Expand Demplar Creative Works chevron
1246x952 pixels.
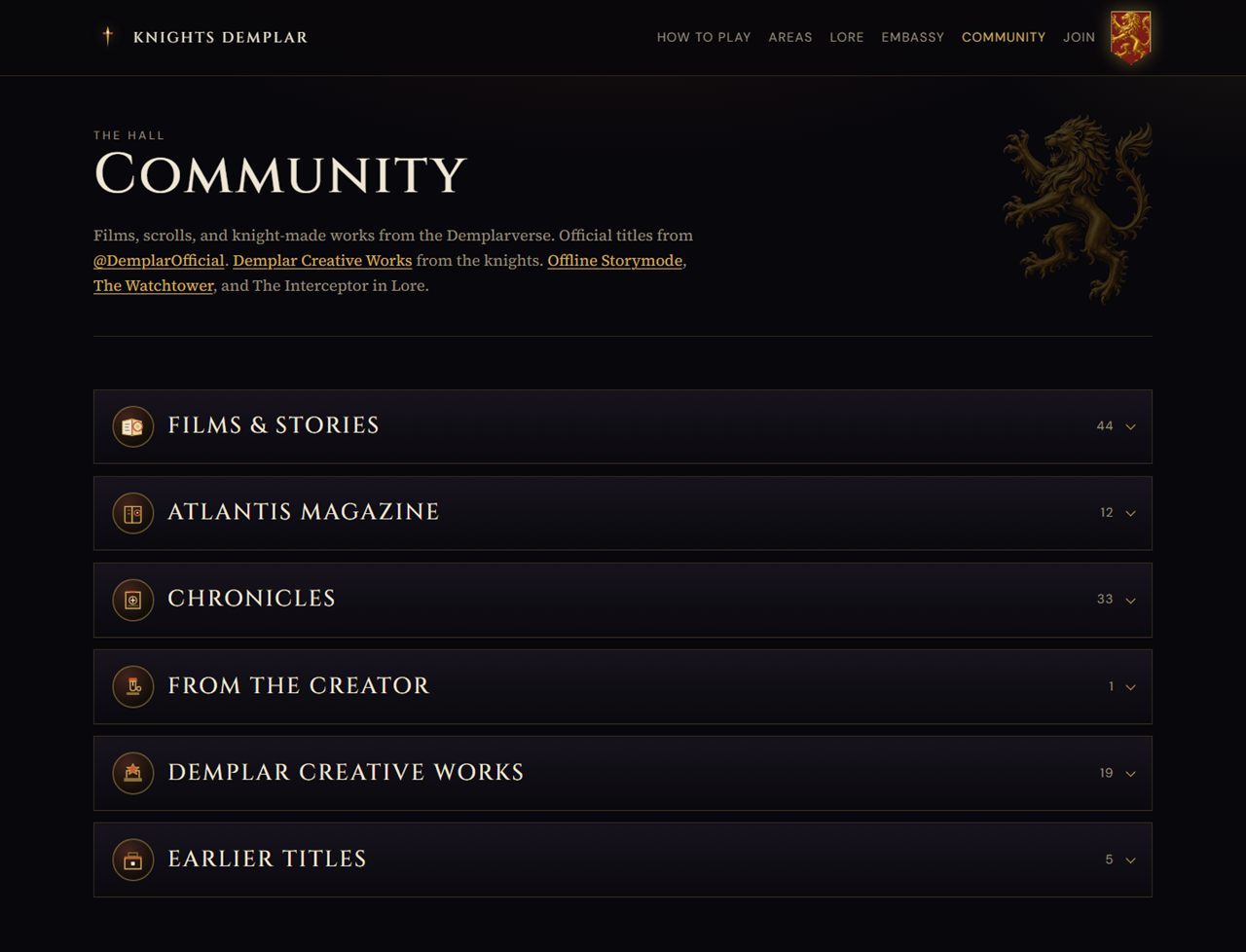(x=1130, y=773)
